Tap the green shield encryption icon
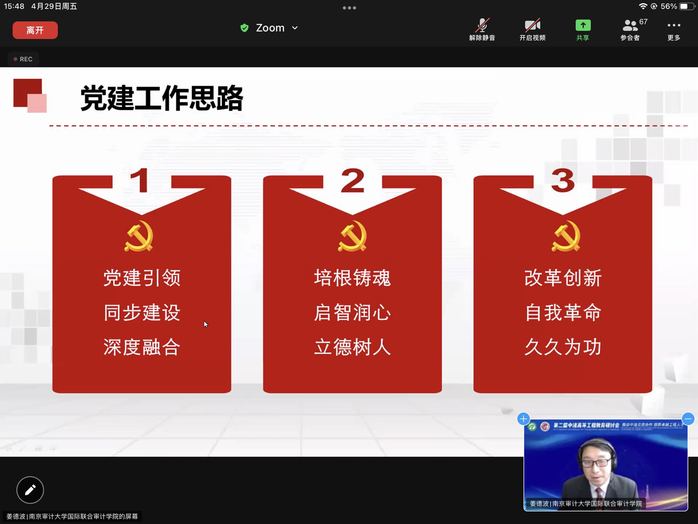The height and width of the screenshot is (524, 698). click(x=244, y=28)
